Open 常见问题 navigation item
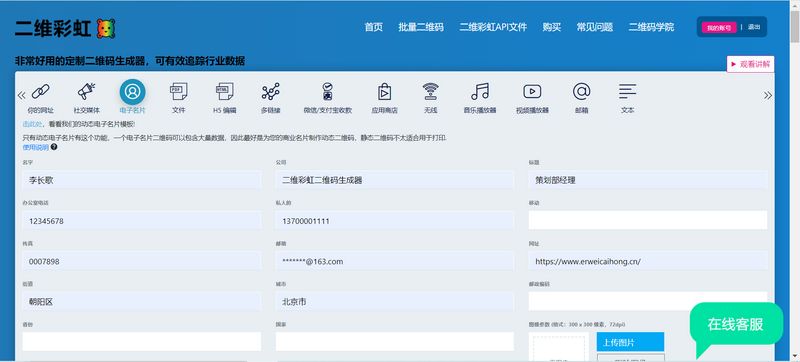800x362 pixels. click(595, 27)
